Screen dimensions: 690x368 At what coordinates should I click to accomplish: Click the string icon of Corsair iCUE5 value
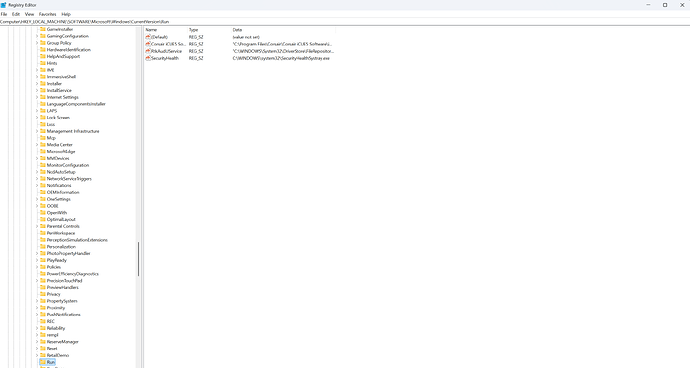coord(148,44)
